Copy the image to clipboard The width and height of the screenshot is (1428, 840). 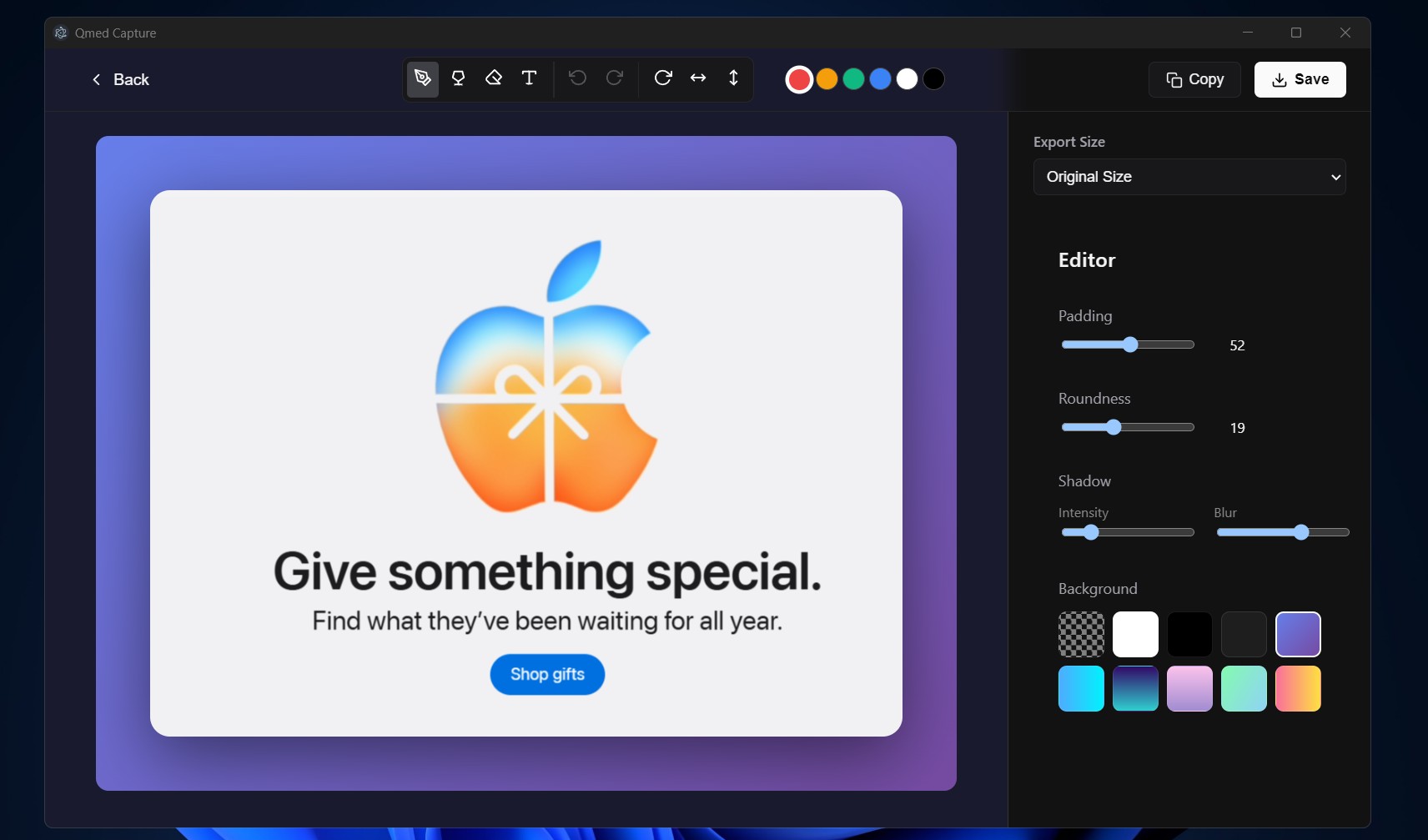tap(1194, 79)
